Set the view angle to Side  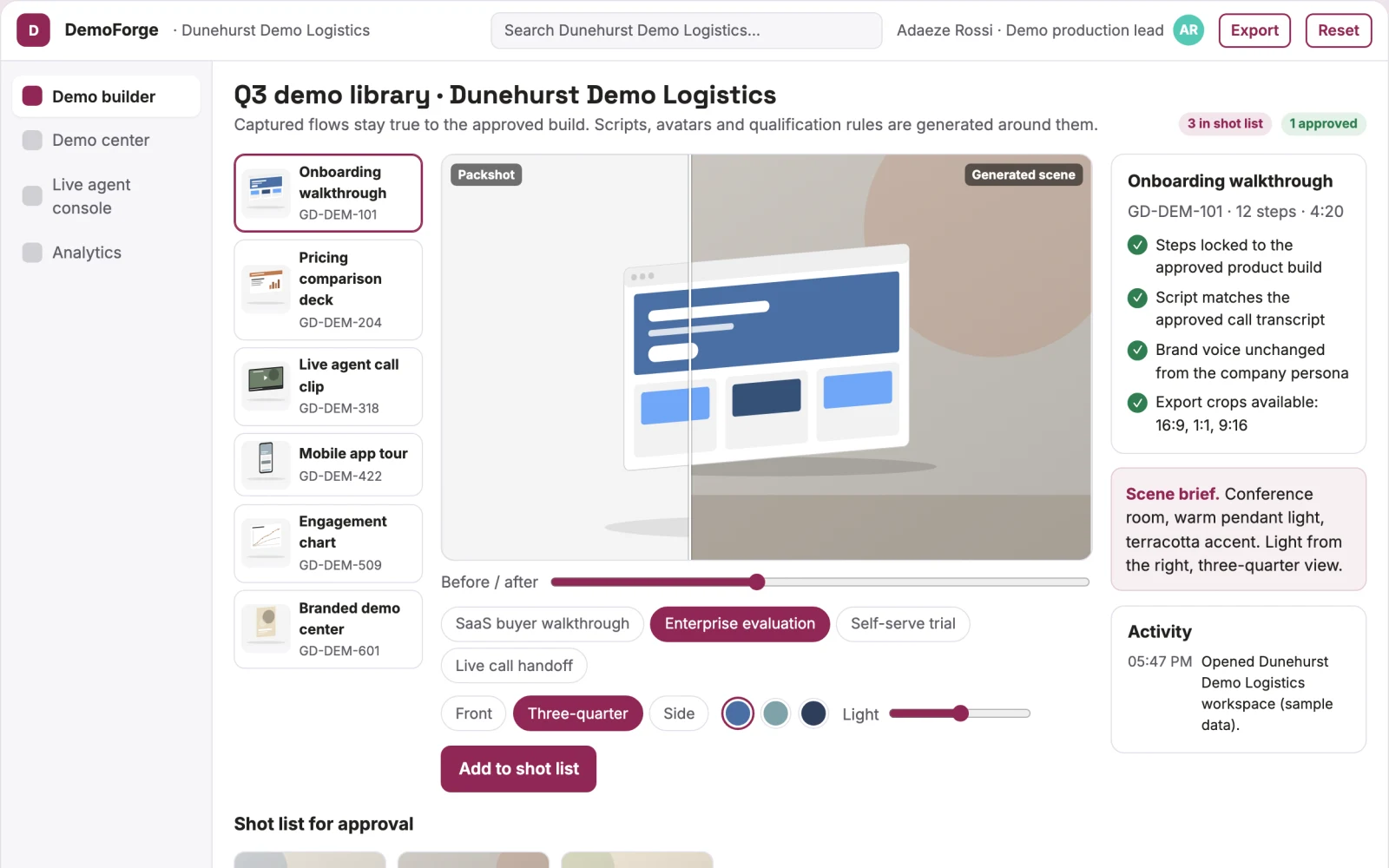pyautogui.click(x=679, y=713)
